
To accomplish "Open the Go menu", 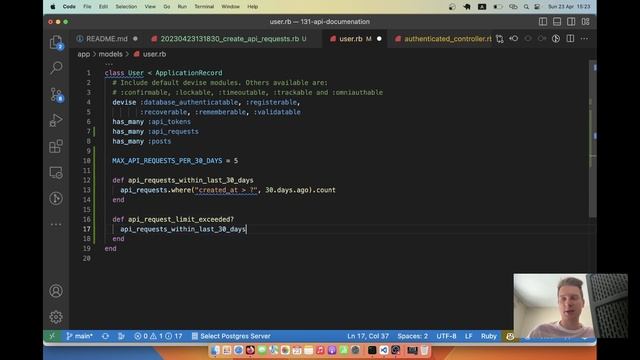I will (x=167, y=7).
